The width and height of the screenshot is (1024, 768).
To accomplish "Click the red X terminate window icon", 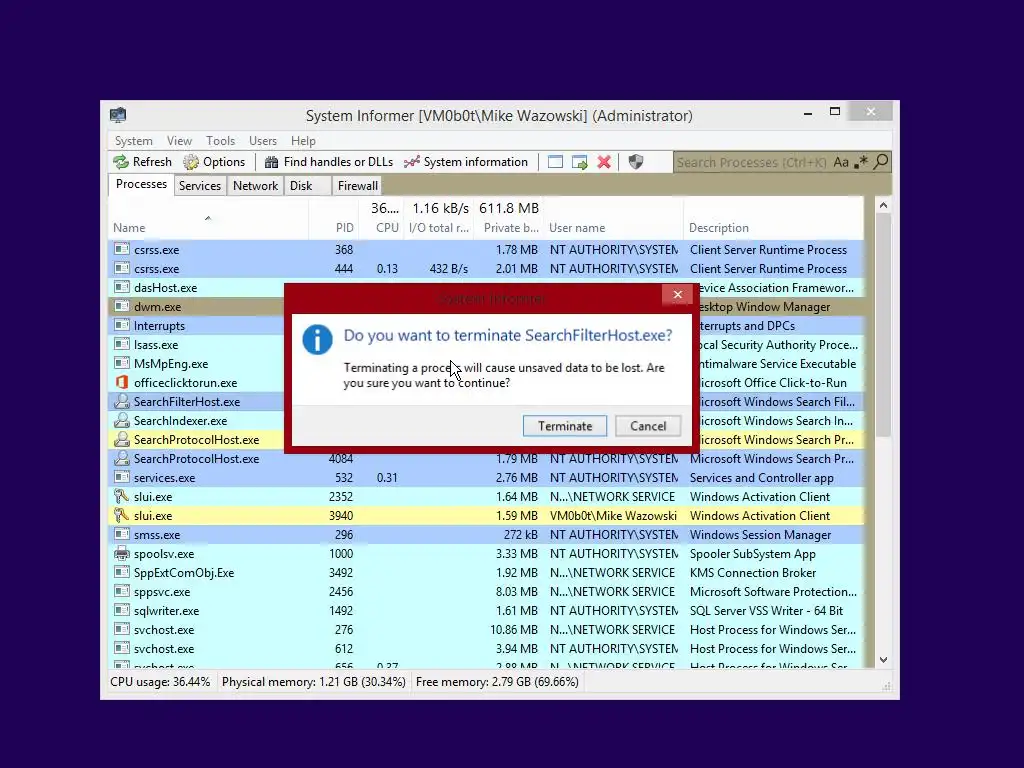I will tap(604, 162).
